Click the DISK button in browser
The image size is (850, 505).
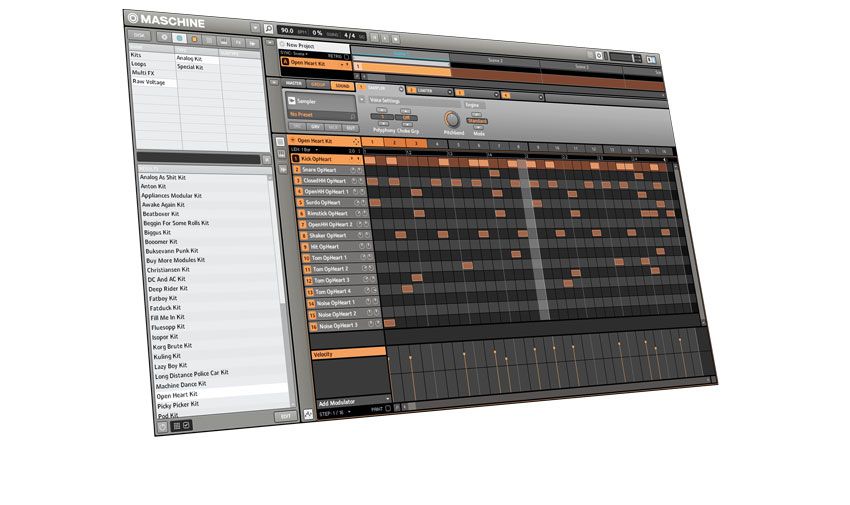click(x=139, y=35)
